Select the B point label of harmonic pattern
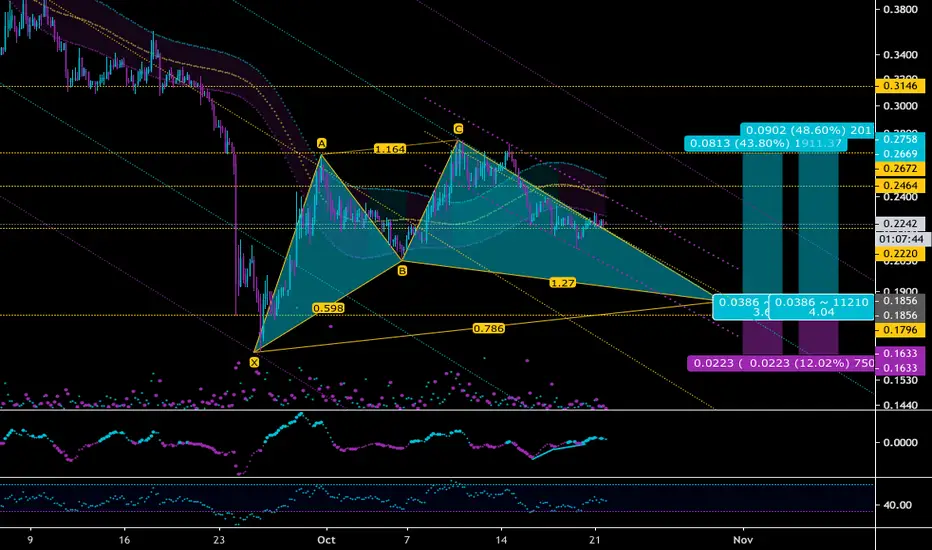The image size is (932, 550). [402, 271]
